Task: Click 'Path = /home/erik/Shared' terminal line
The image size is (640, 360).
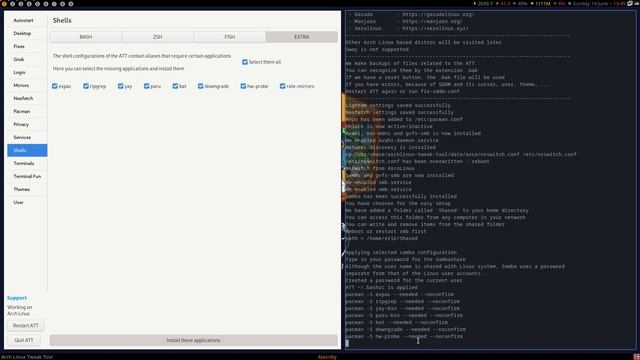Action: (382, 238)
